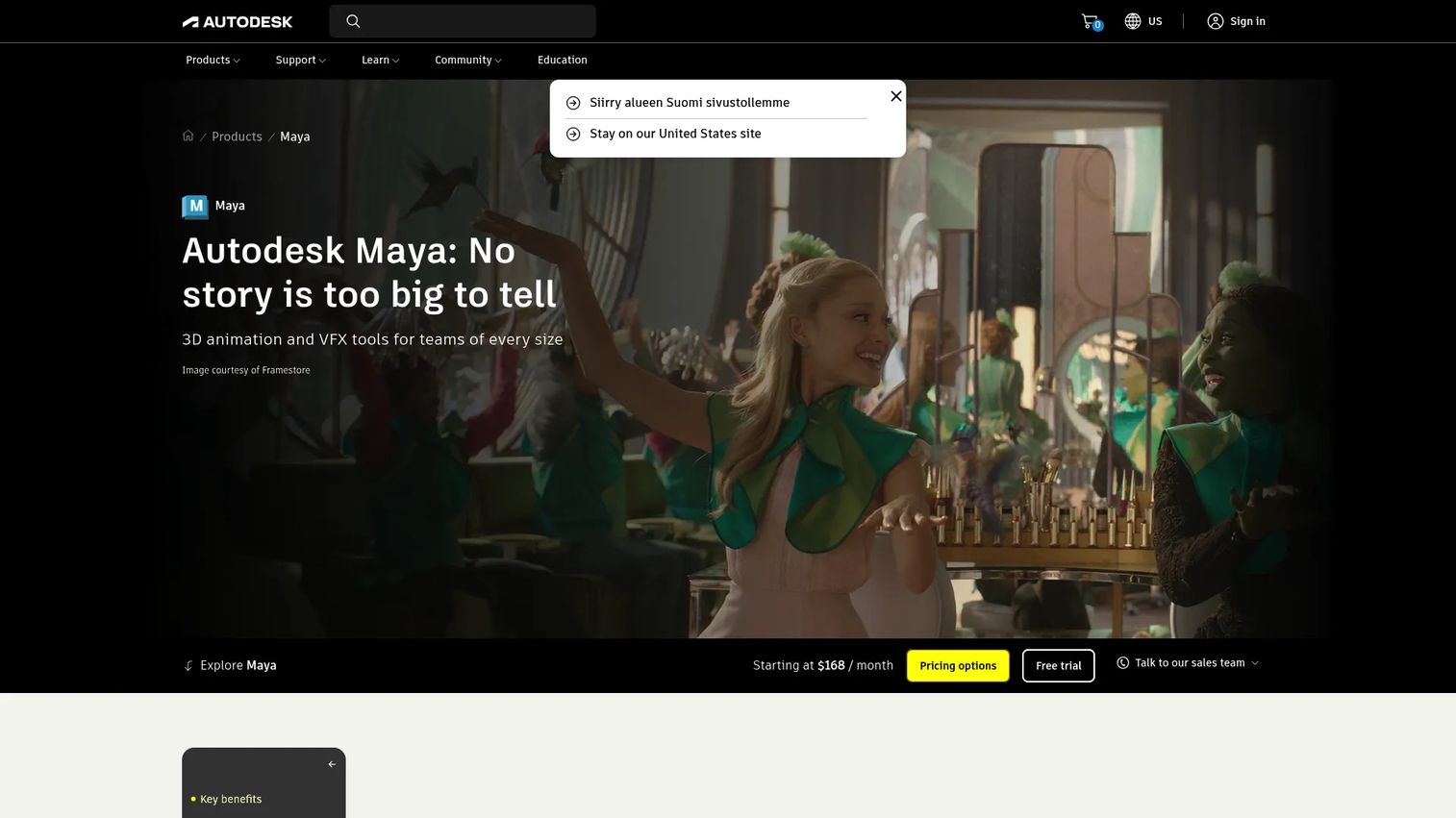1456x818 pixels.
Task: Click the arrow icon beside Siirry alueen Suomi
Action: (x=573, y=103)
